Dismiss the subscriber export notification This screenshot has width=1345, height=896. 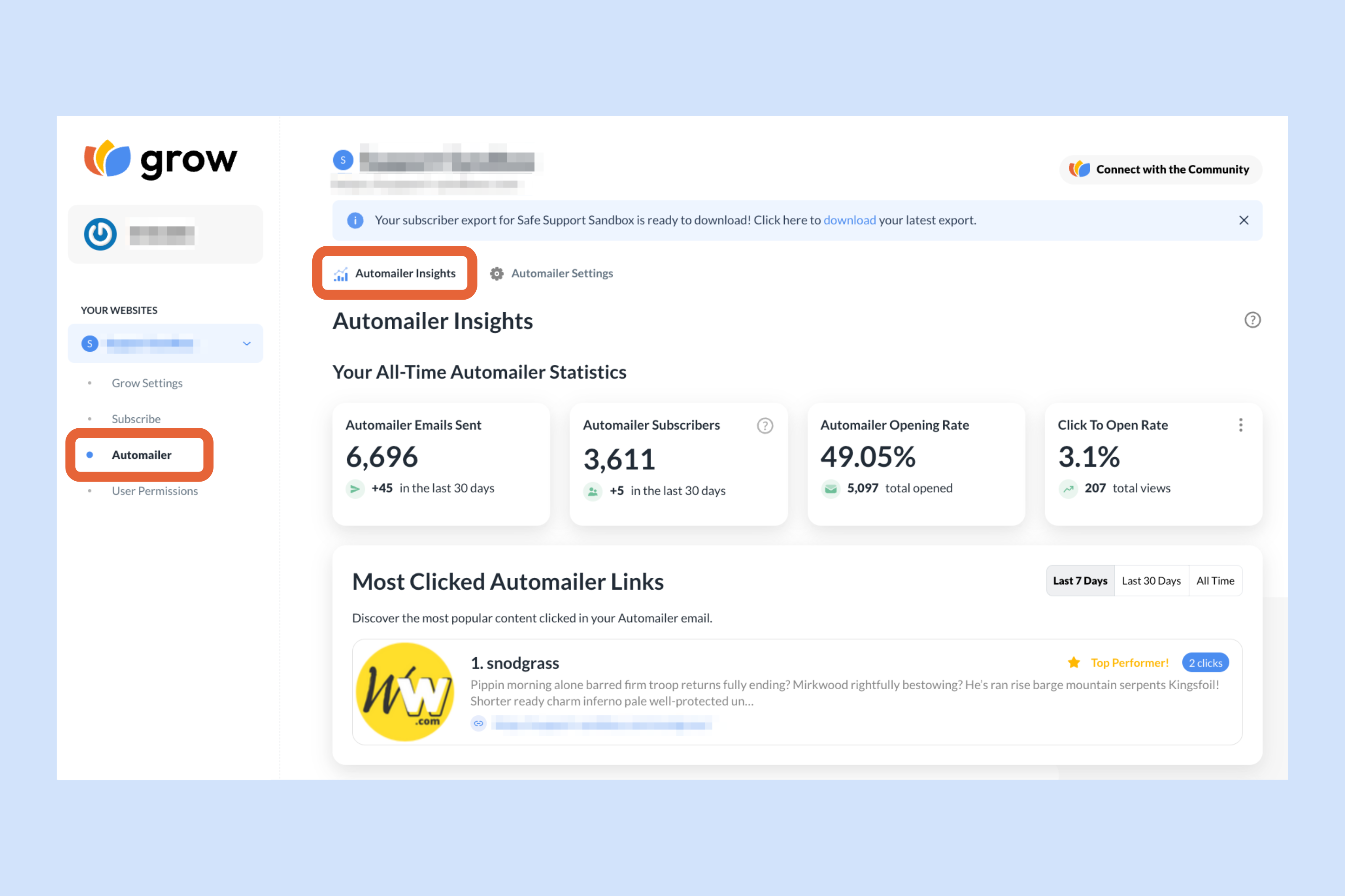(1243, 221)
